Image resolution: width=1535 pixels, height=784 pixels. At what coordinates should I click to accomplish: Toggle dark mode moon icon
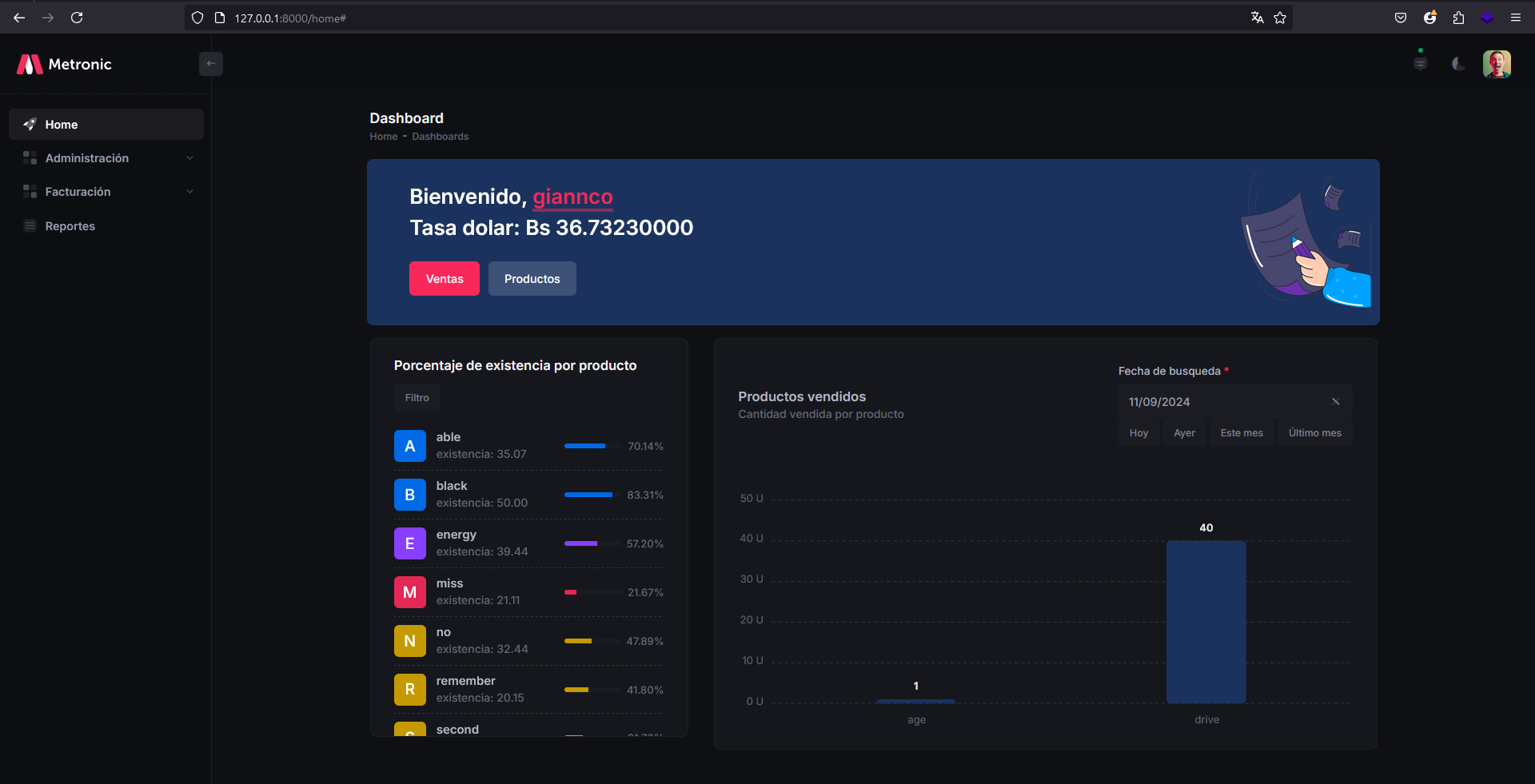(x=1457, y=64)
